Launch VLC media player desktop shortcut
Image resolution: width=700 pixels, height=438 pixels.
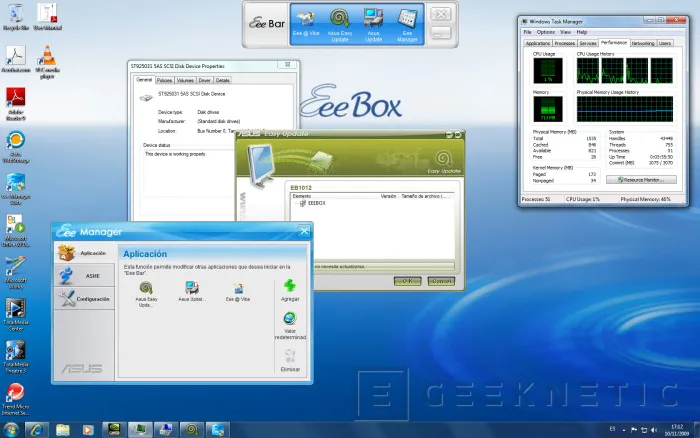(47, 62)
